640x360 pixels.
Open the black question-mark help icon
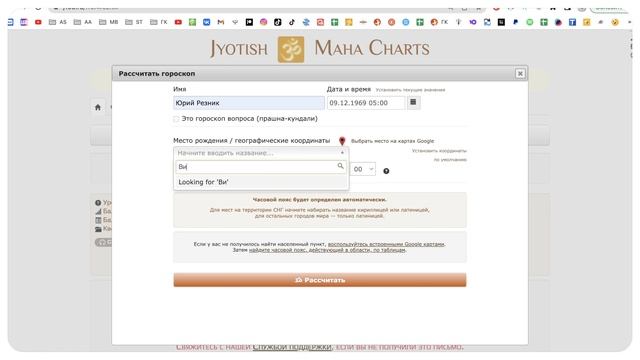[x=386, y=171]
